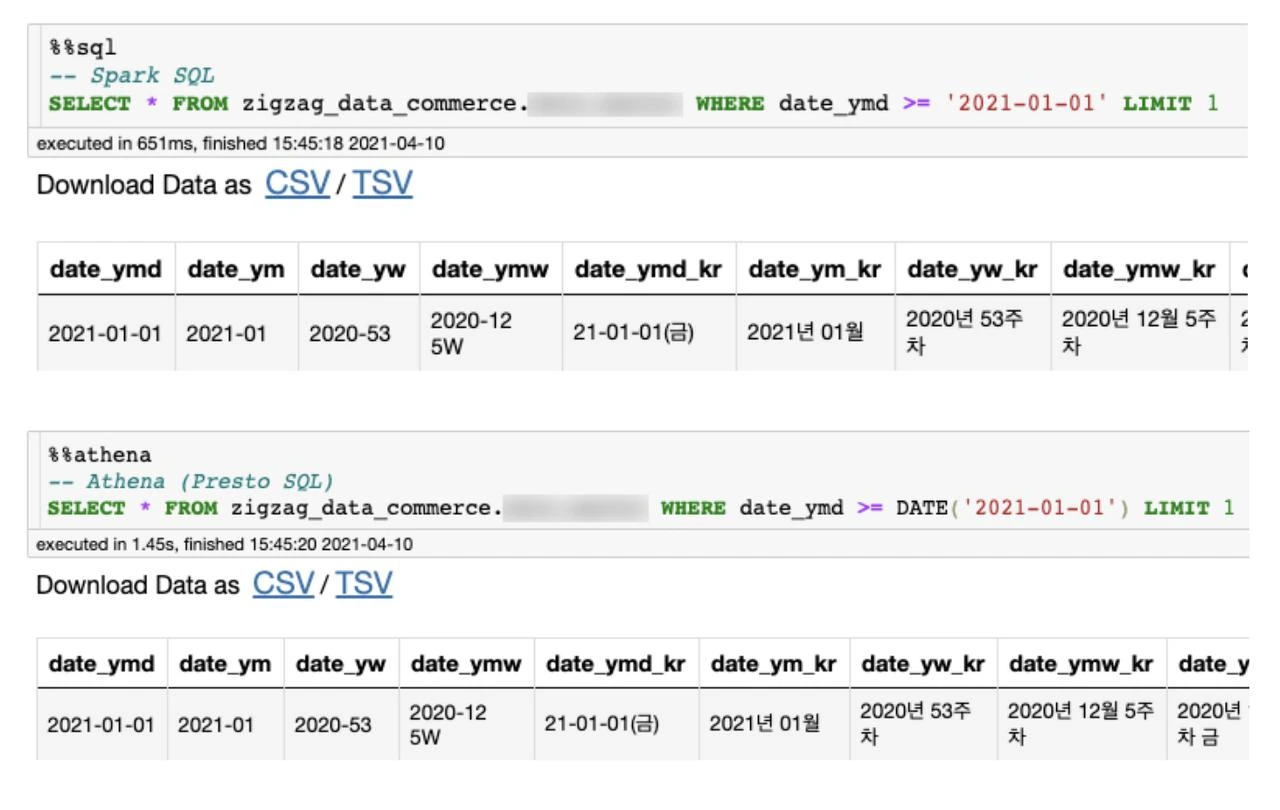
Task: Click date_yw_kr header in Spark SQL result table
Action: (973, 269)
